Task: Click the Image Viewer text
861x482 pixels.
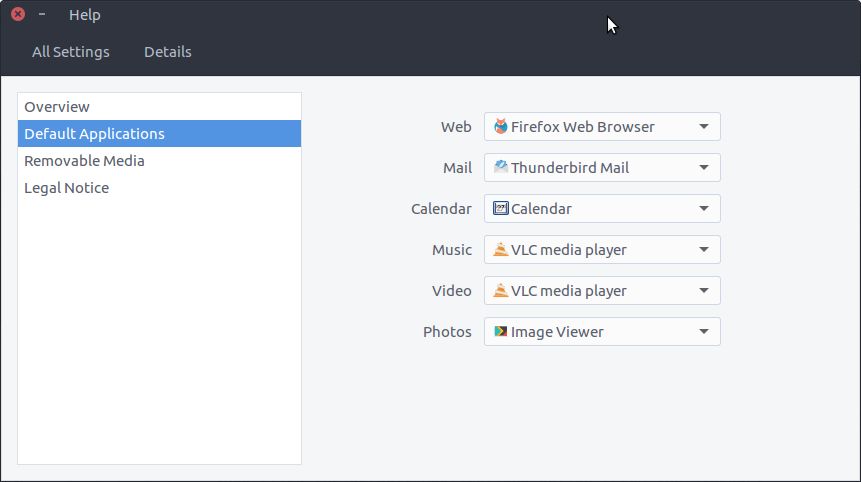Action: click(x=557, y=332)
